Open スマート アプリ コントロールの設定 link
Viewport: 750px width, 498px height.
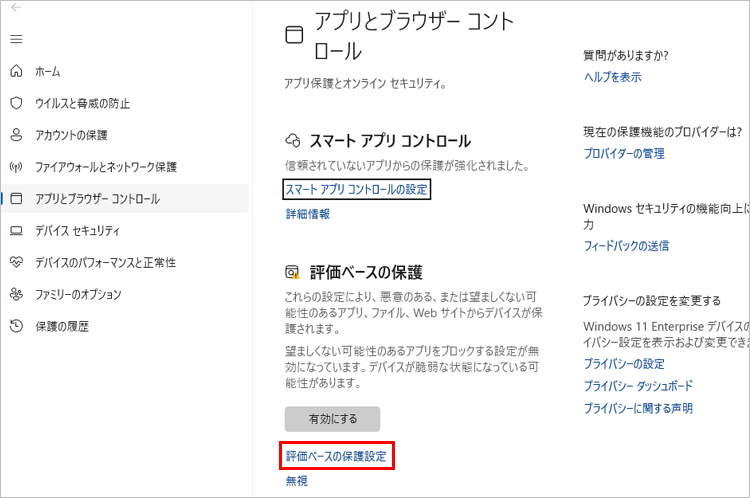357,189
